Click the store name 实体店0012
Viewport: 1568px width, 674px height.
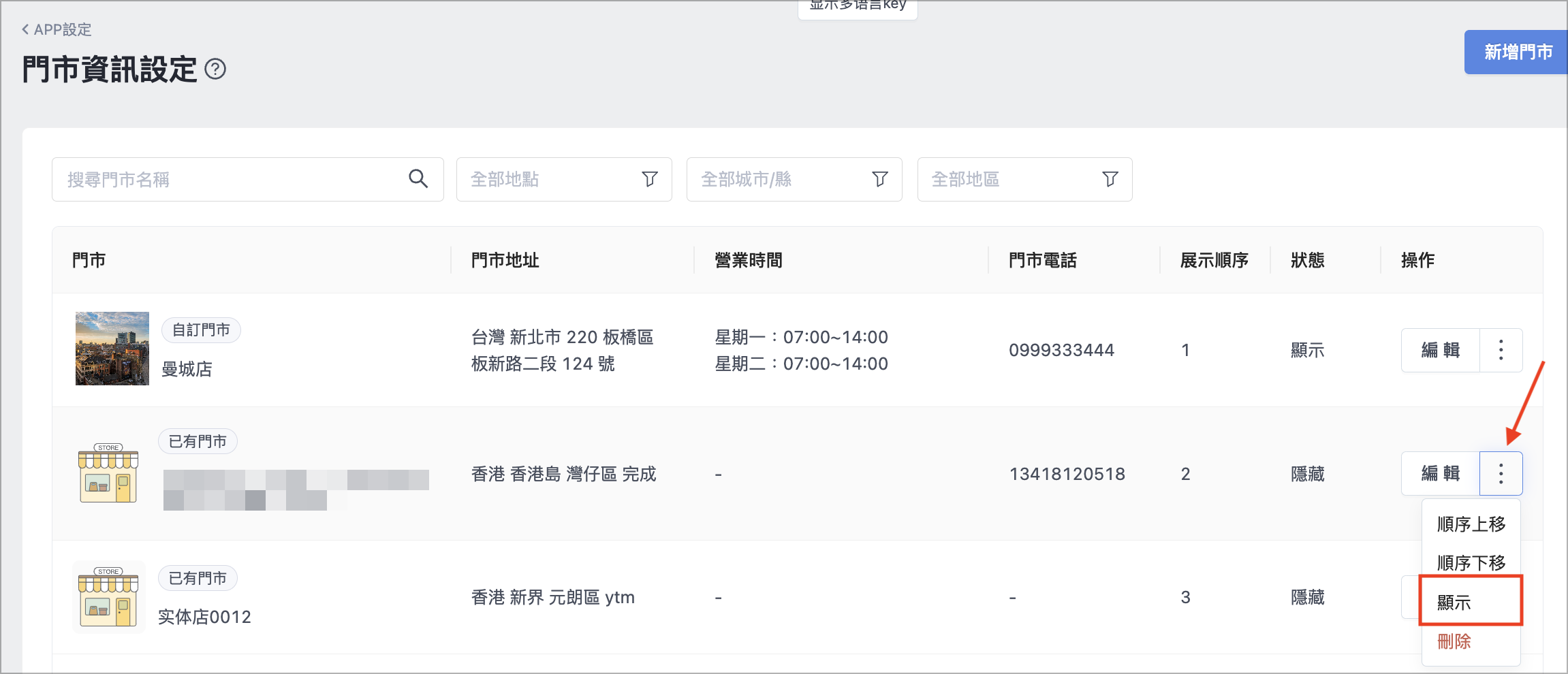[x=204, y=617]
